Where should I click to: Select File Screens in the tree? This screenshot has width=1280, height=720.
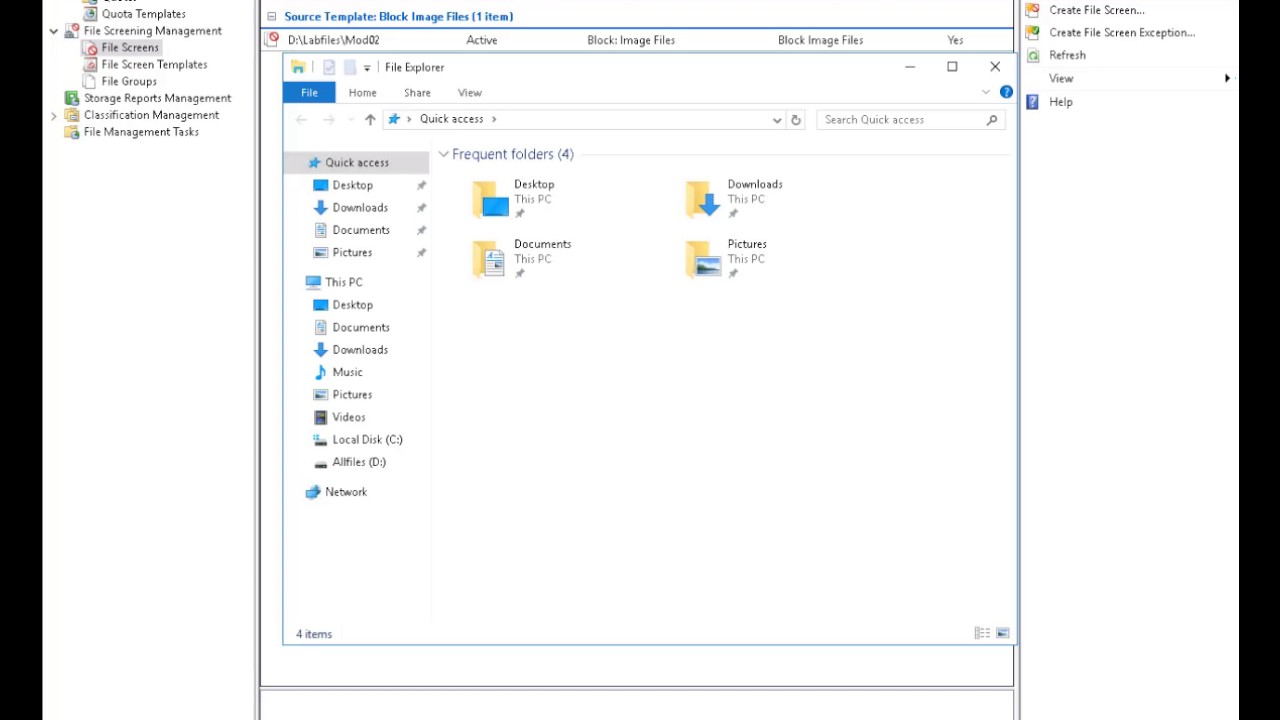pos(129,47)
